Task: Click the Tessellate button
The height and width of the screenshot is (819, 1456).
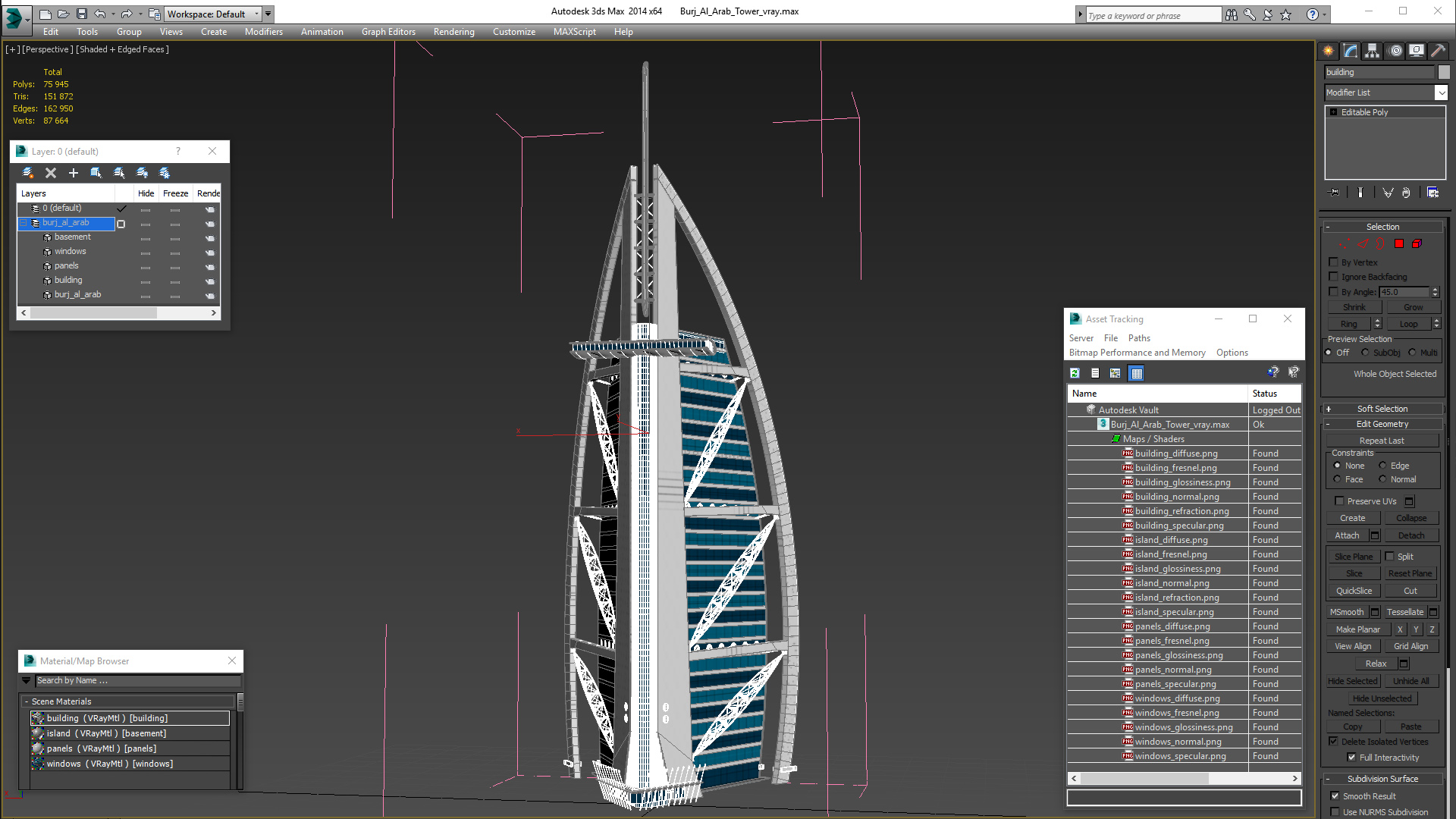Action: [1404, 612]
